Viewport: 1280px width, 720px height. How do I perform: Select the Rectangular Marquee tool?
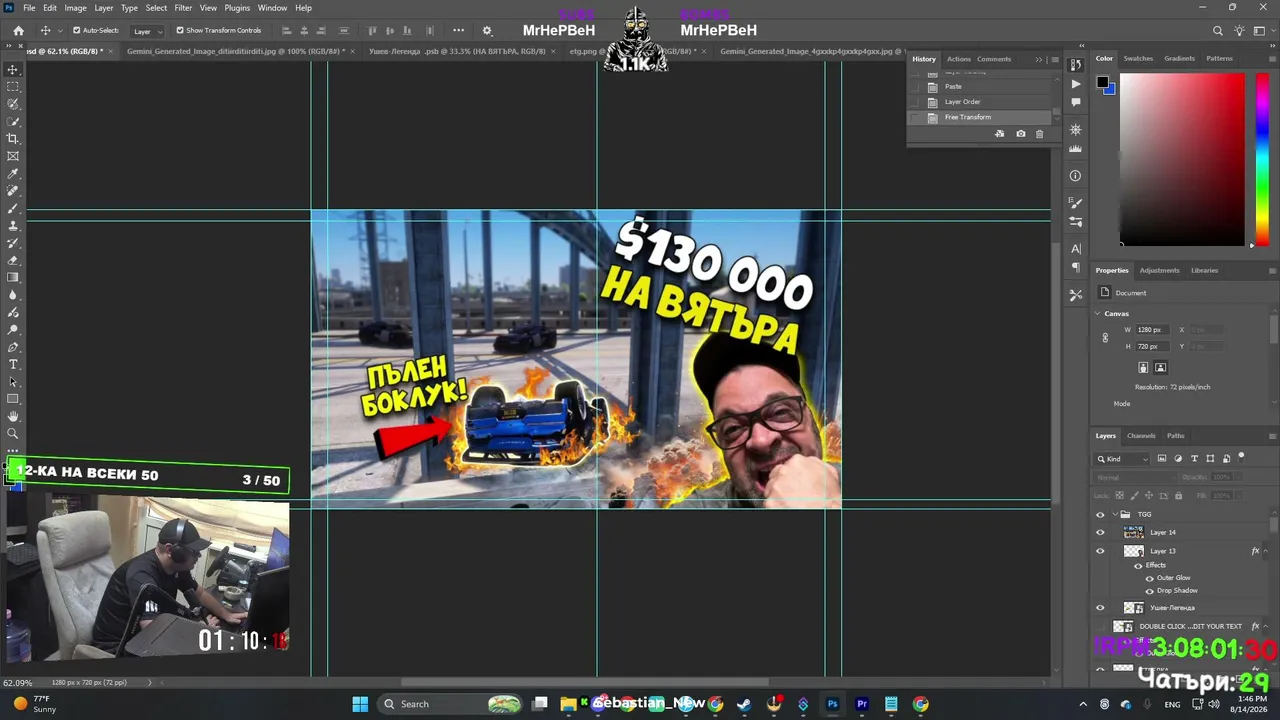click(x=13, y=87)
